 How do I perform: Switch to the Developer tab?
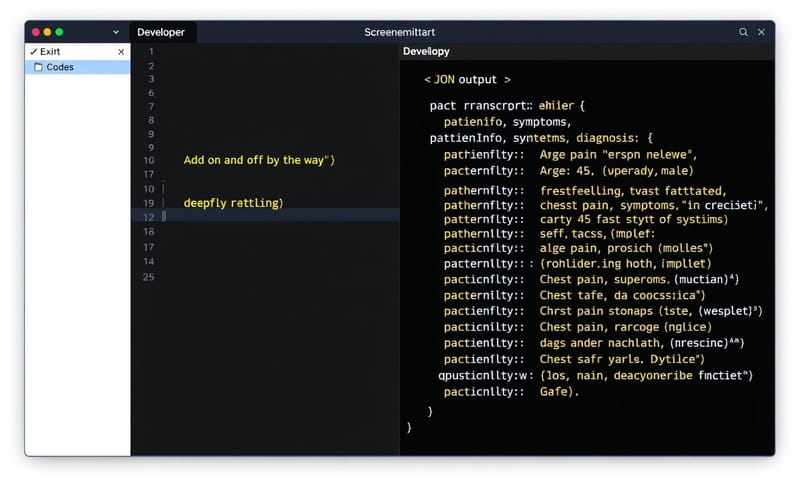click(x=161, y=32)
